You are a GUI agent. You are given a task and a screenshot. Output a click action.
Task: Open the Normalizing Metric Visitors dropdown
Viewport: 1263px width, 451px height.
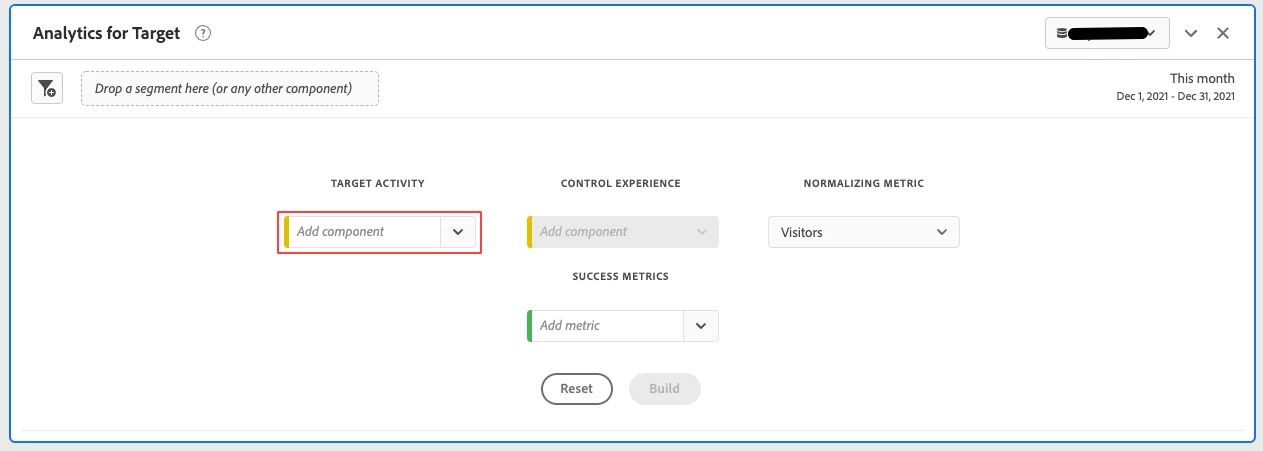pos(863,232)
